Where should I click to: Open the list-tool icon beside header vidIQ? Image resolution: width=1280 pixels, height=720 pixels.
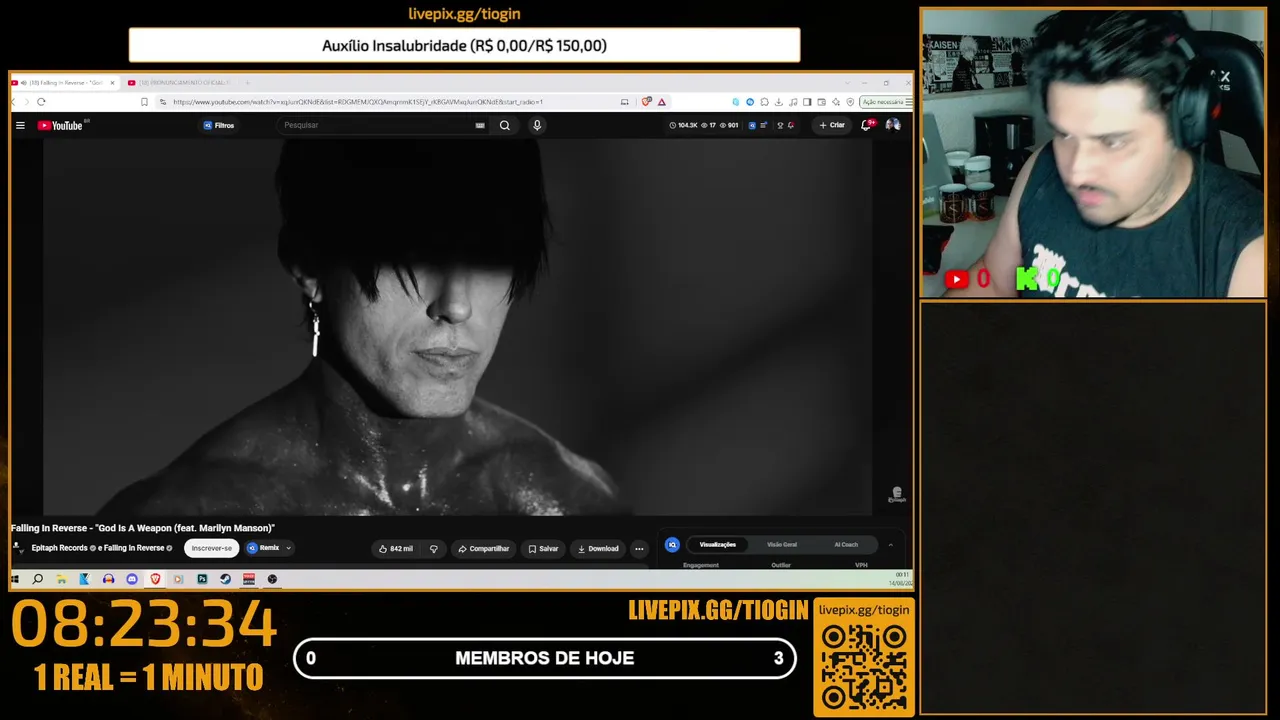764,125
